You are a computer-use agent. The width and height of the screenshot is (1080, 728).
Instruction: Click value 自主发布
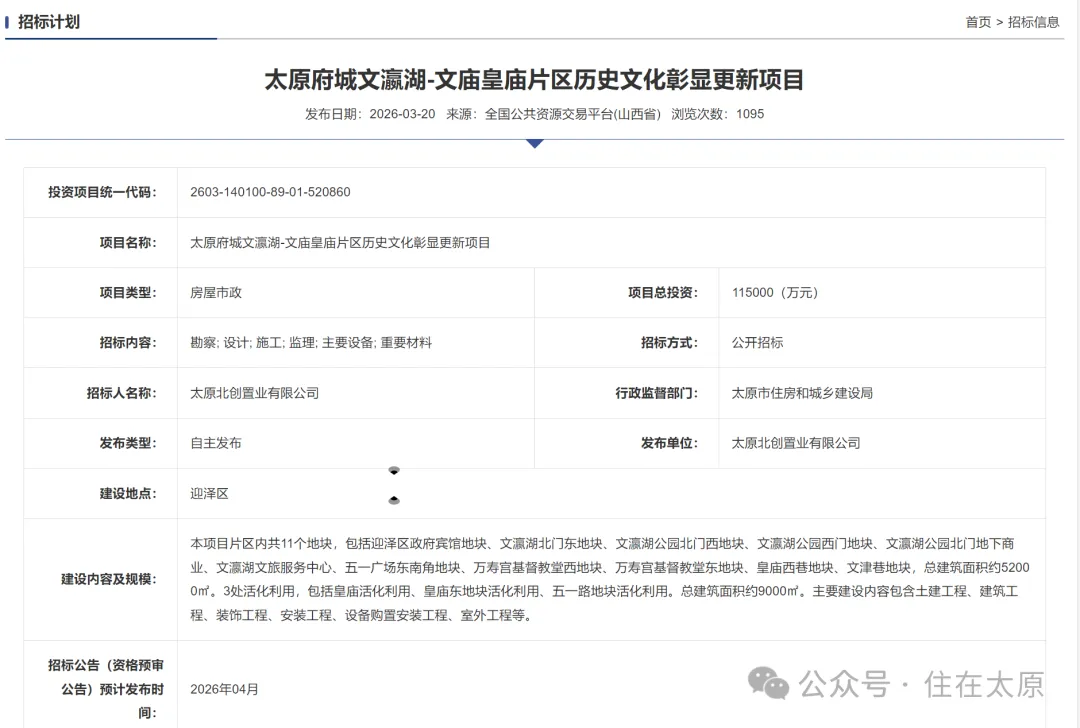pyautogui.click(x=216, y=443)
